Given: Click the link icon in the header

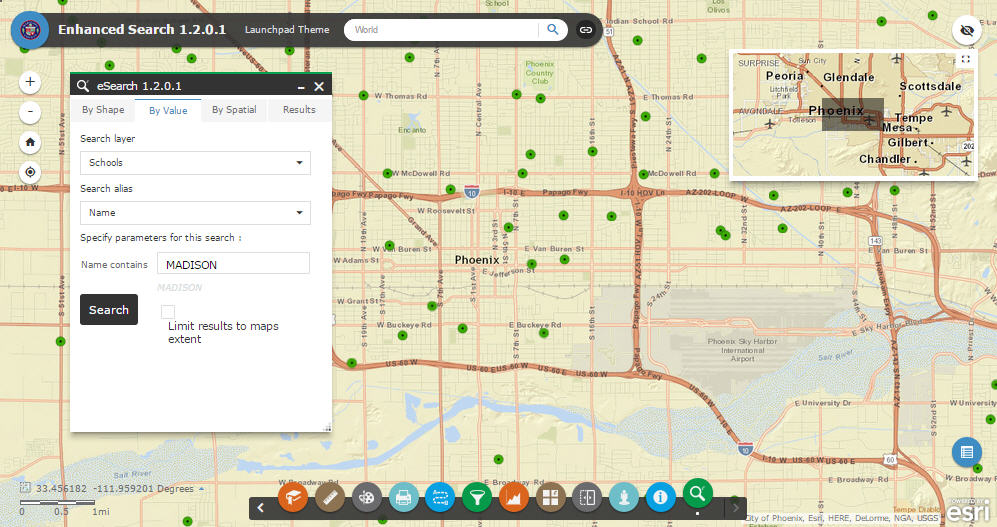Looking at the screenshot, I should click(x=586, y=30).
